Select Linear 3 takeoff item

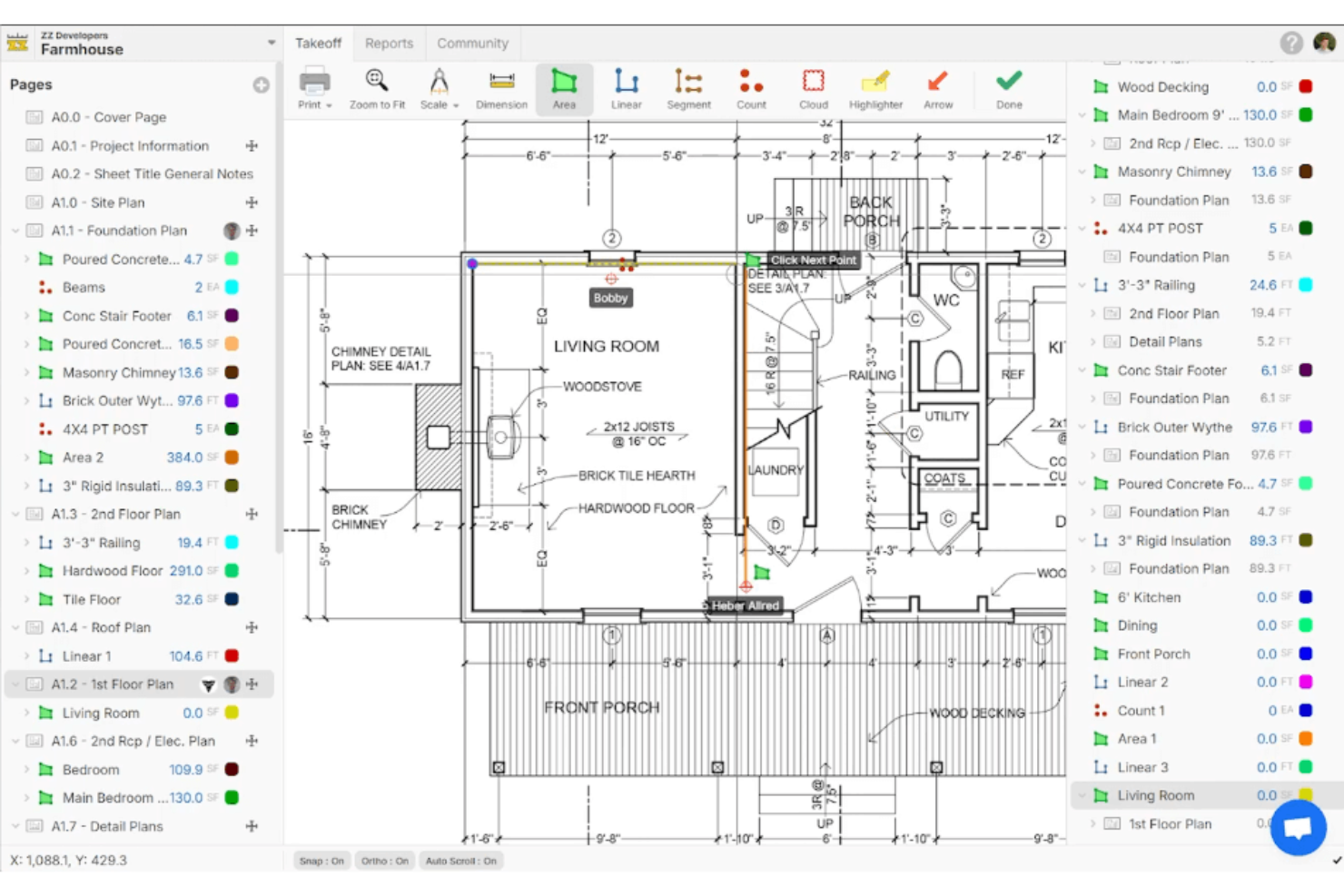coord(1142,767)
